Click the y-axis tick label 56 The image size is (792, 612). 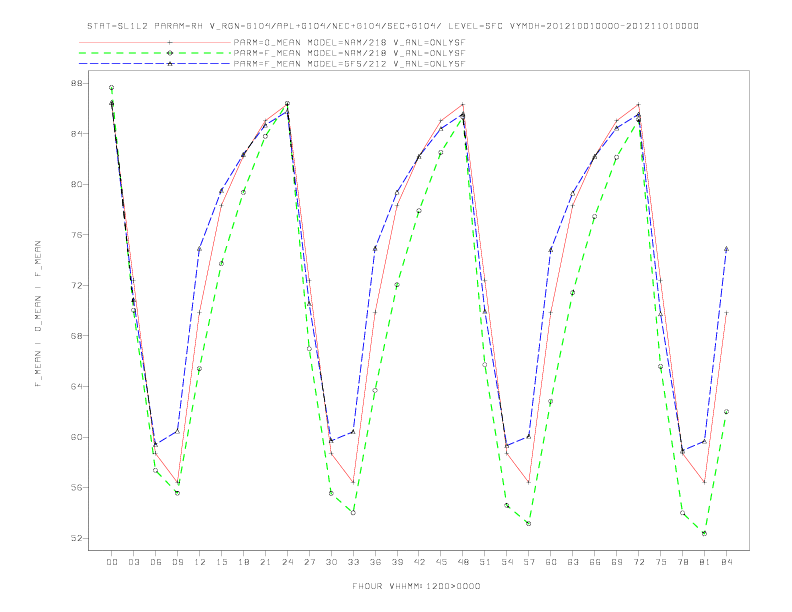76,487
